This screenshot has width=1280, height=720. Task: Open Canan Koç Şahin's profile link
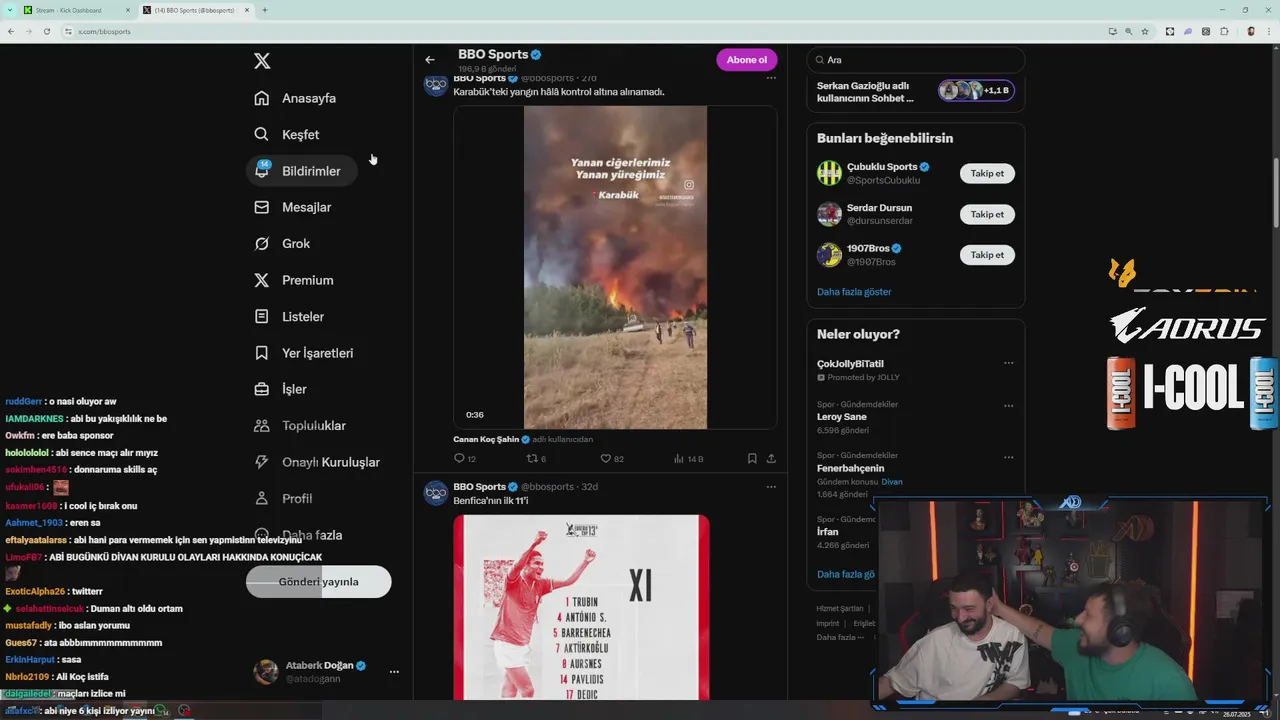[486, 439]
